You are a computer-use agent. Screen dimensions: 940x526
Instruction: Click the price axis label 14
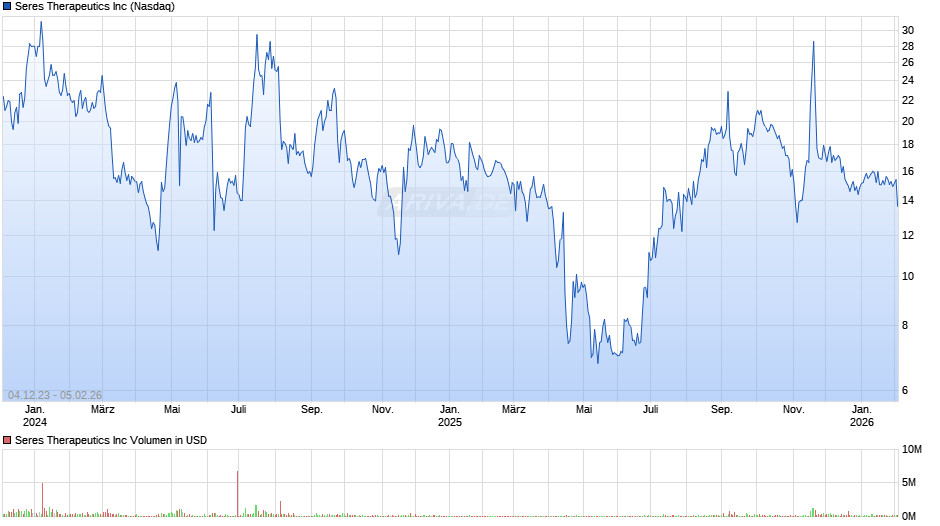click(908, 200)
